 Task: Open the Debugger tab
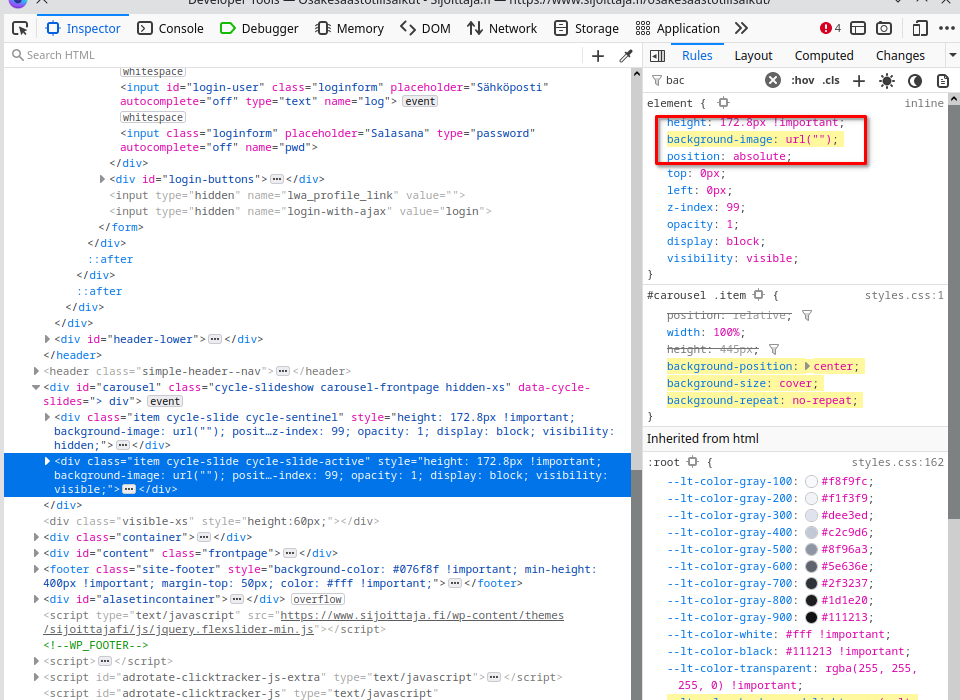click(259, 28)
